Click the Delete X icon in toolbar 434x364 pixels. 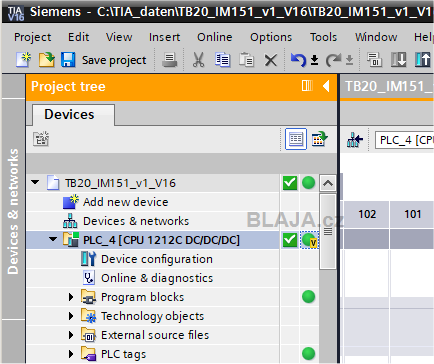tap(270, 61)
